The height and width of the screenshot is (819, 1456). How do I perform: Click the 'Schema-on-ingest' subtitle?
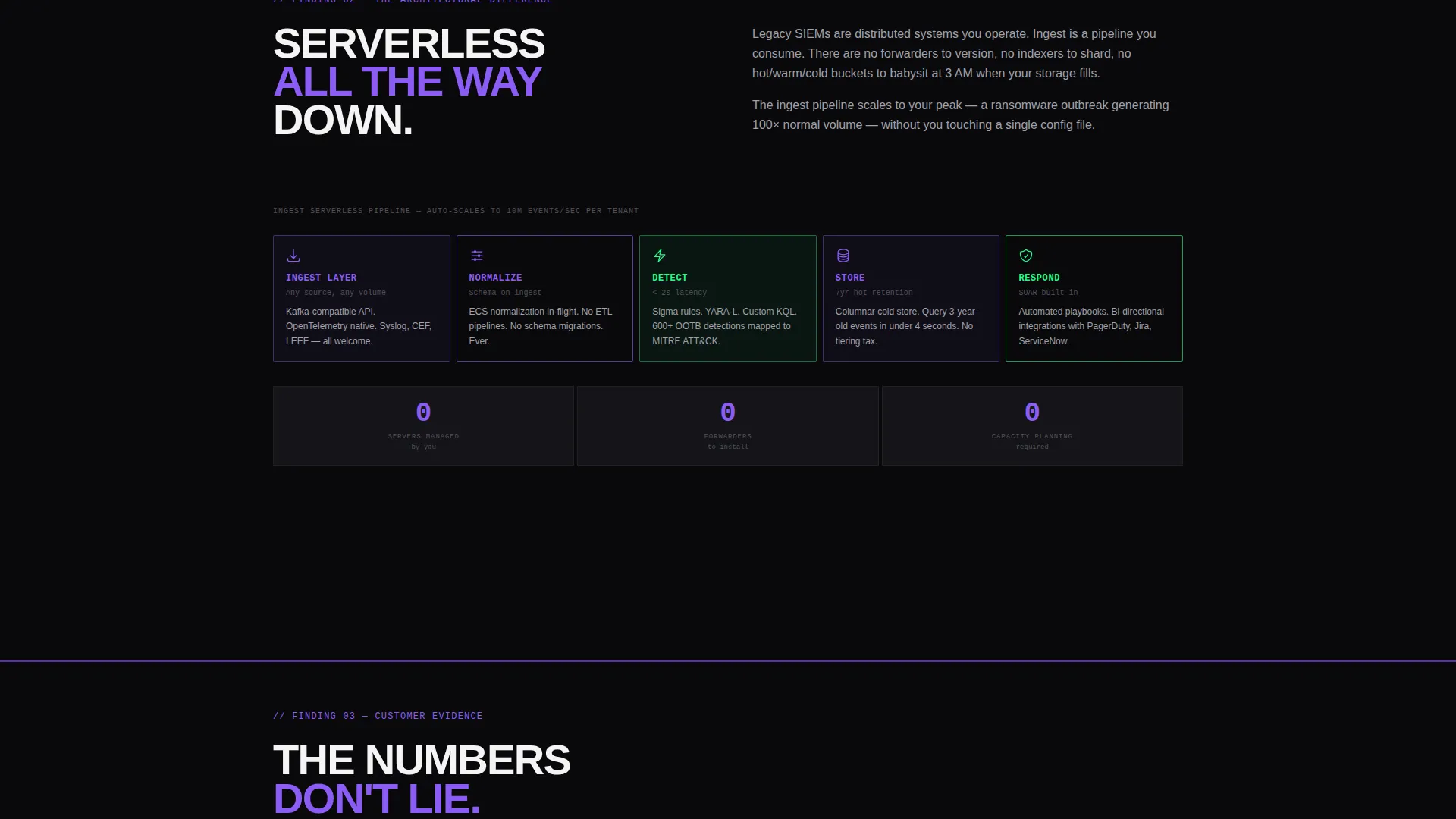tap(505, 293)
